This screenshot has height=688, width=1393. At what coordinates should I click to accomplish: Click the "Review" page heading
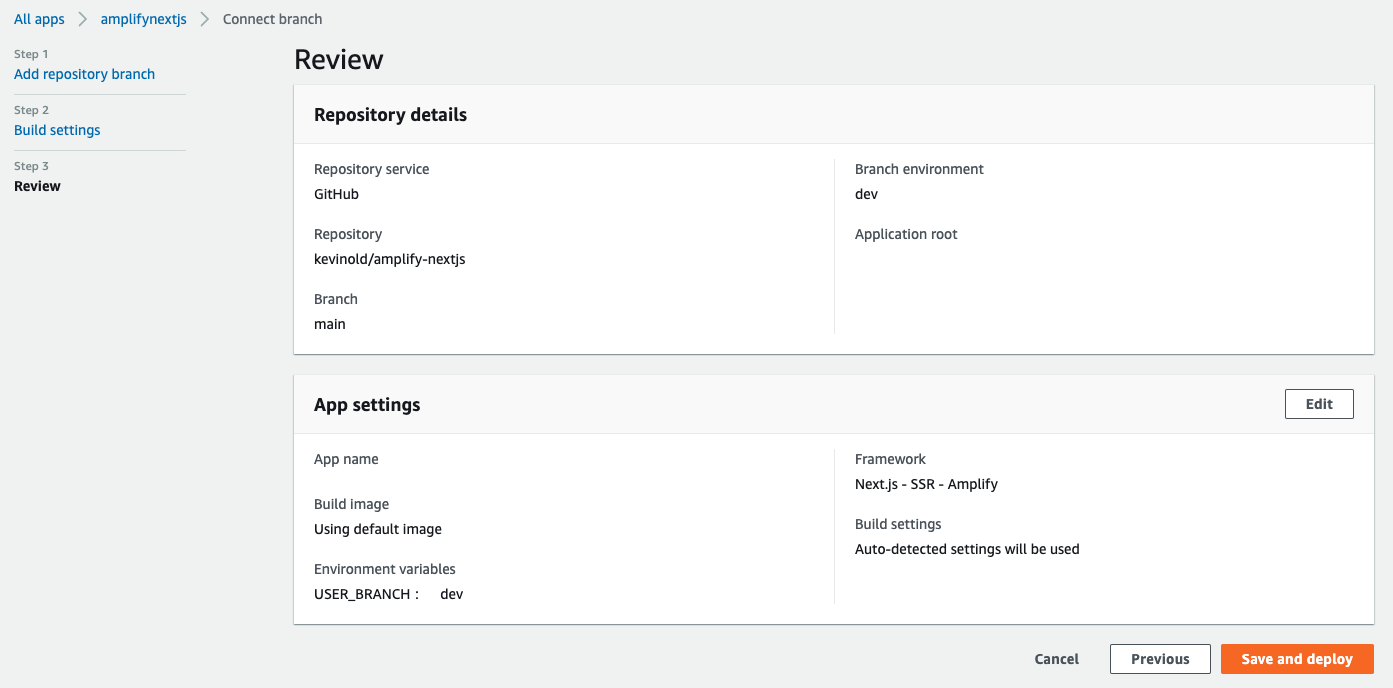[339, 59]
